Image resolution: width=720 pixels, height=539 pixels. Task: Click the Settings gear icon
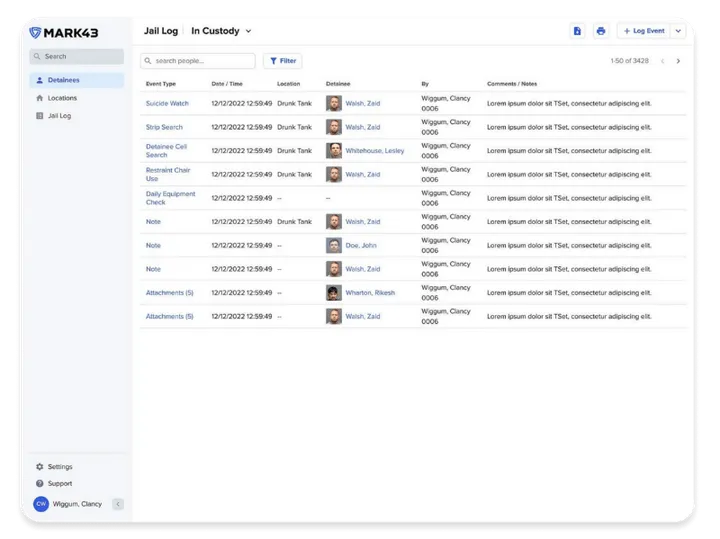39,466
